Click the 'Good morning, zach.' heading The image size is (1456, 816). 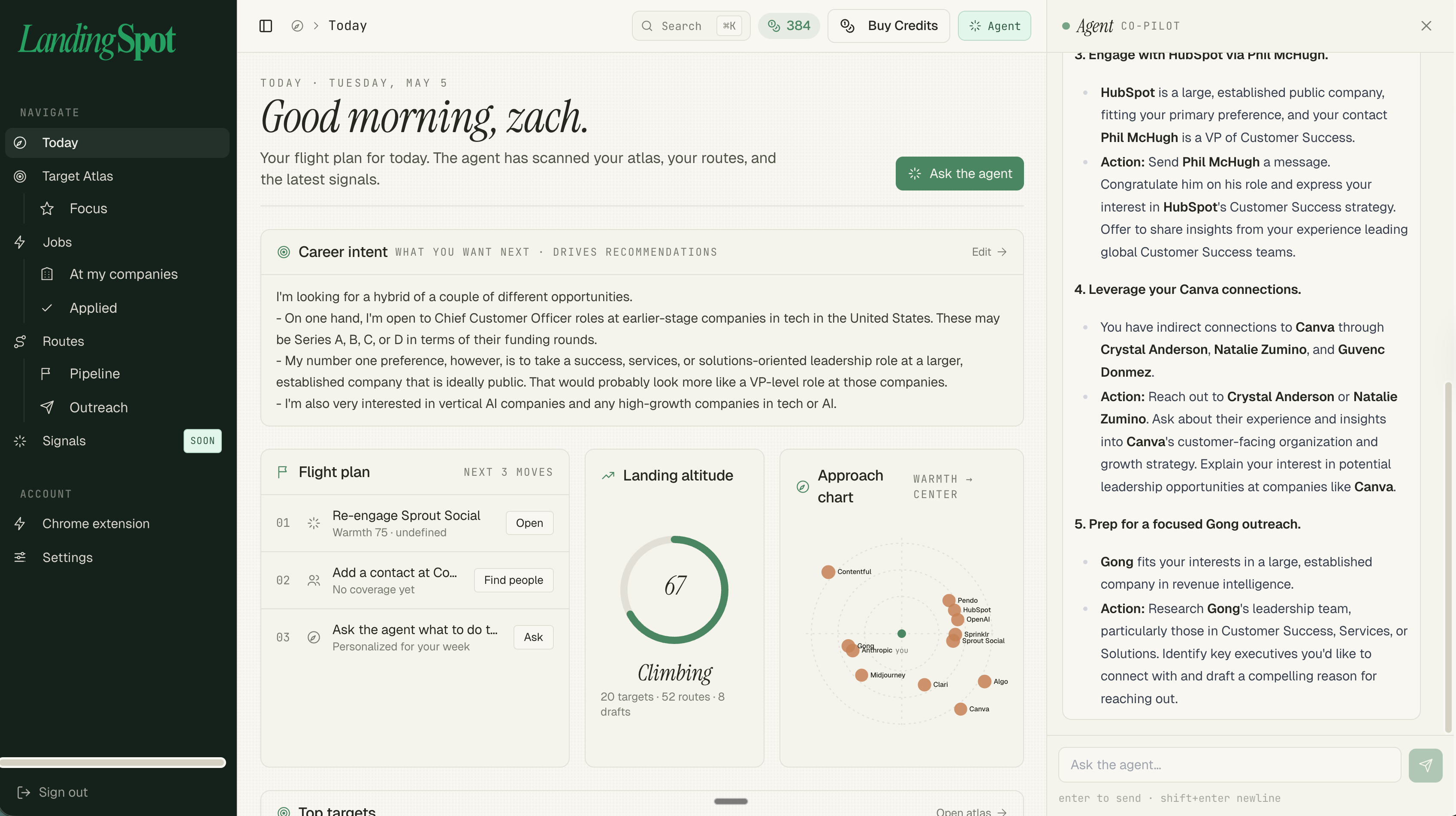click(x=424, y=118)
